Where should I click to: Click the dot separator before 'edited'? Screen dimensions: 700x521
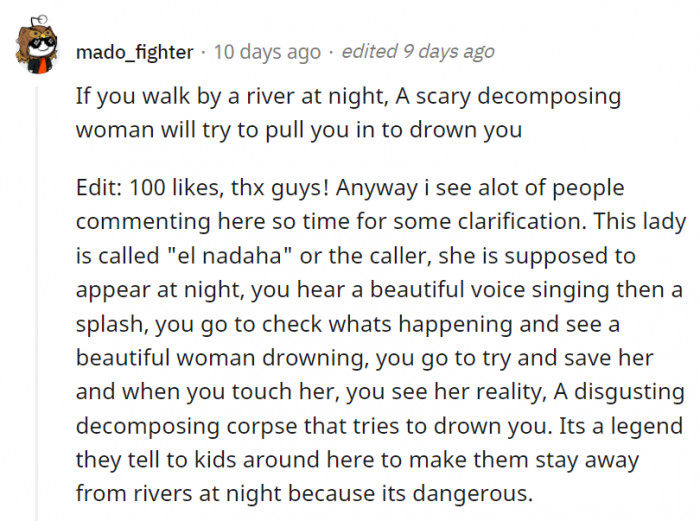tap(331, 53)
